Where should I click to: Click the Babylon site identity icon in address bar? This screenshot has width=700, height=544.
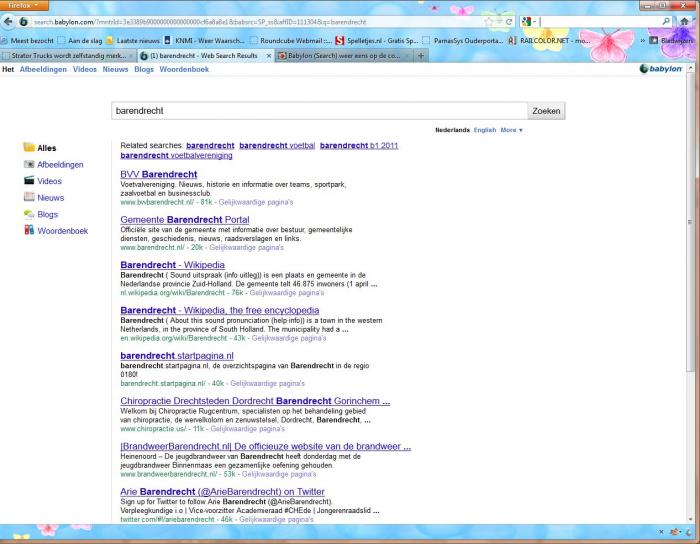click(x=24, y=21)
